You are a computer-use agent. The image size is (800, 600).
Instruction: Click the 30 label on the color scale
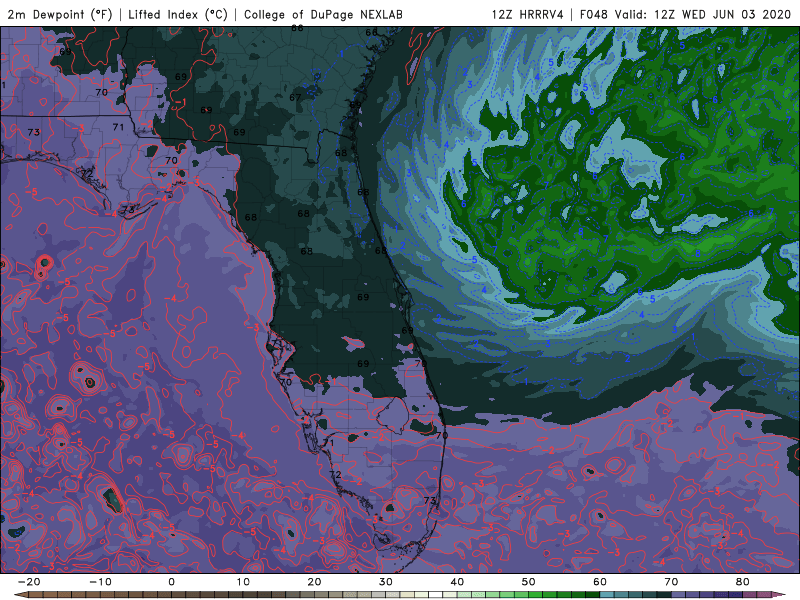pos(386,582)
